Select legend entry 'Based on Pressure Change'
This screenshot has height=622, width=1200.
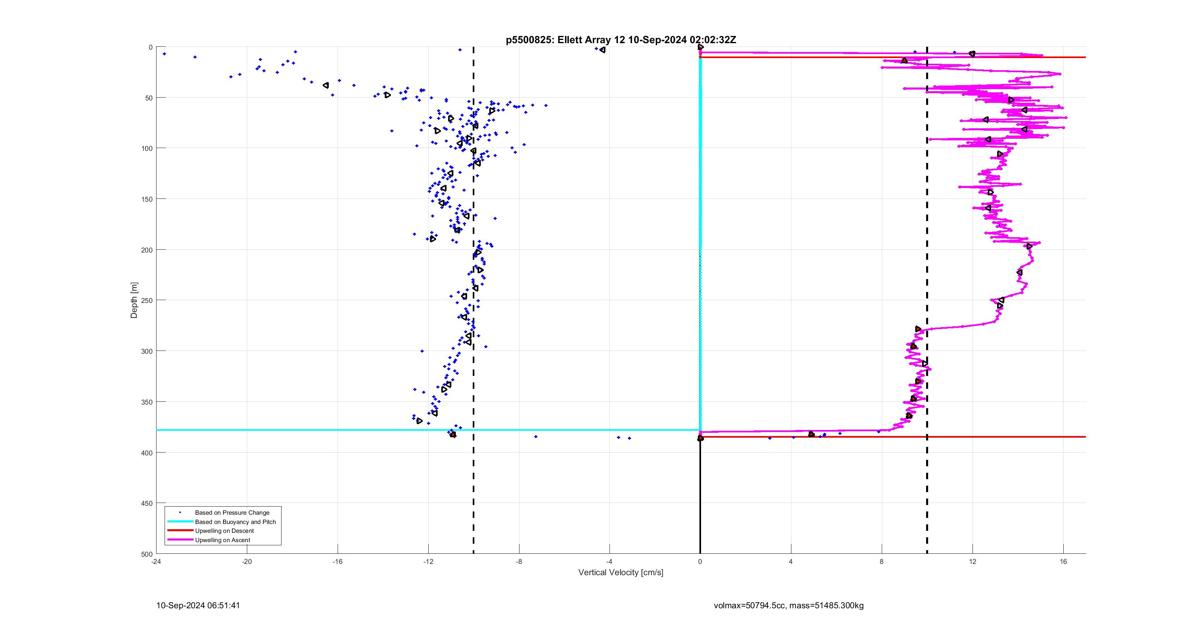pyautogui.click(x=232, y=512)
